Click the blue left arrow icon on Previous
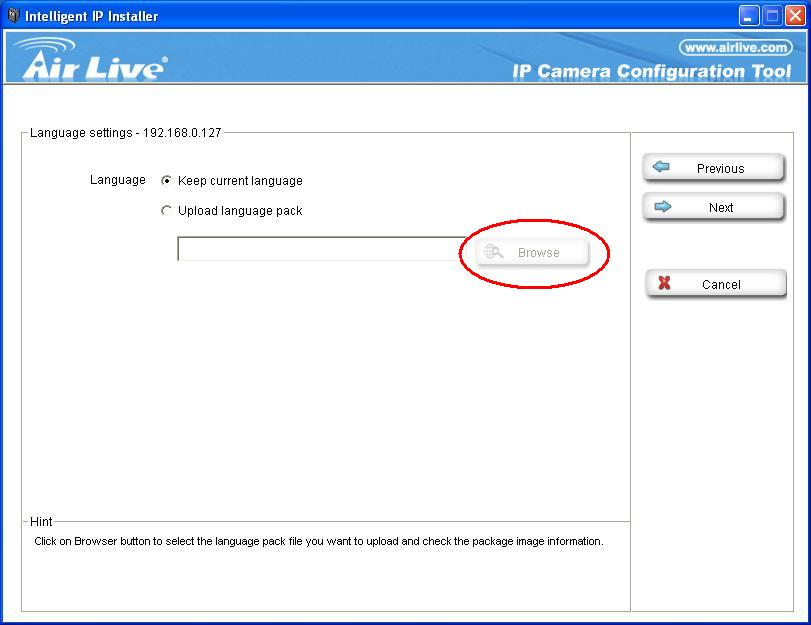The height and width of the screenshot is (625, 811). (x=661, y=168)
